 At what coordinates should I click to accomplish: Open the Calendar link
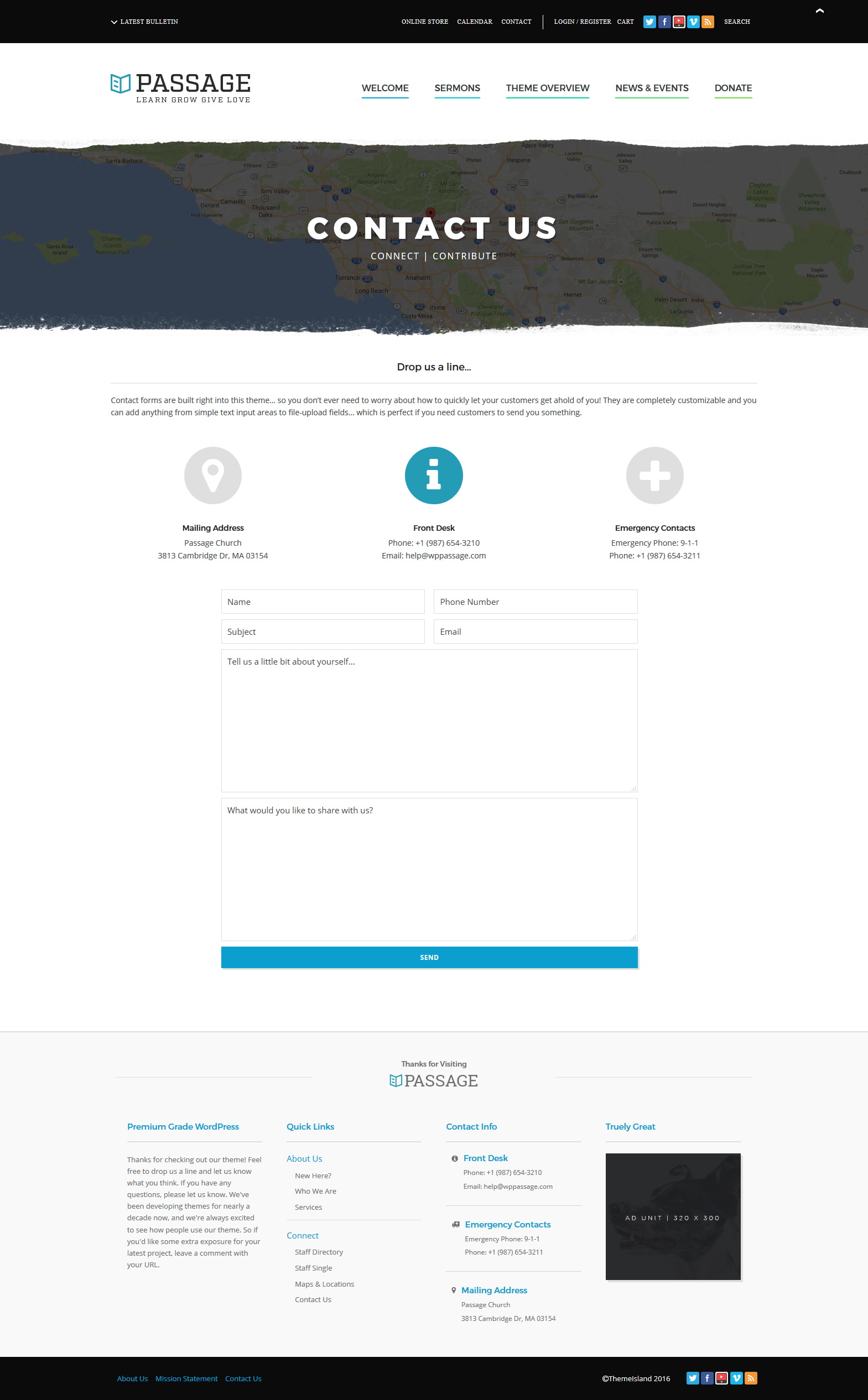click(x=475, y=22)
